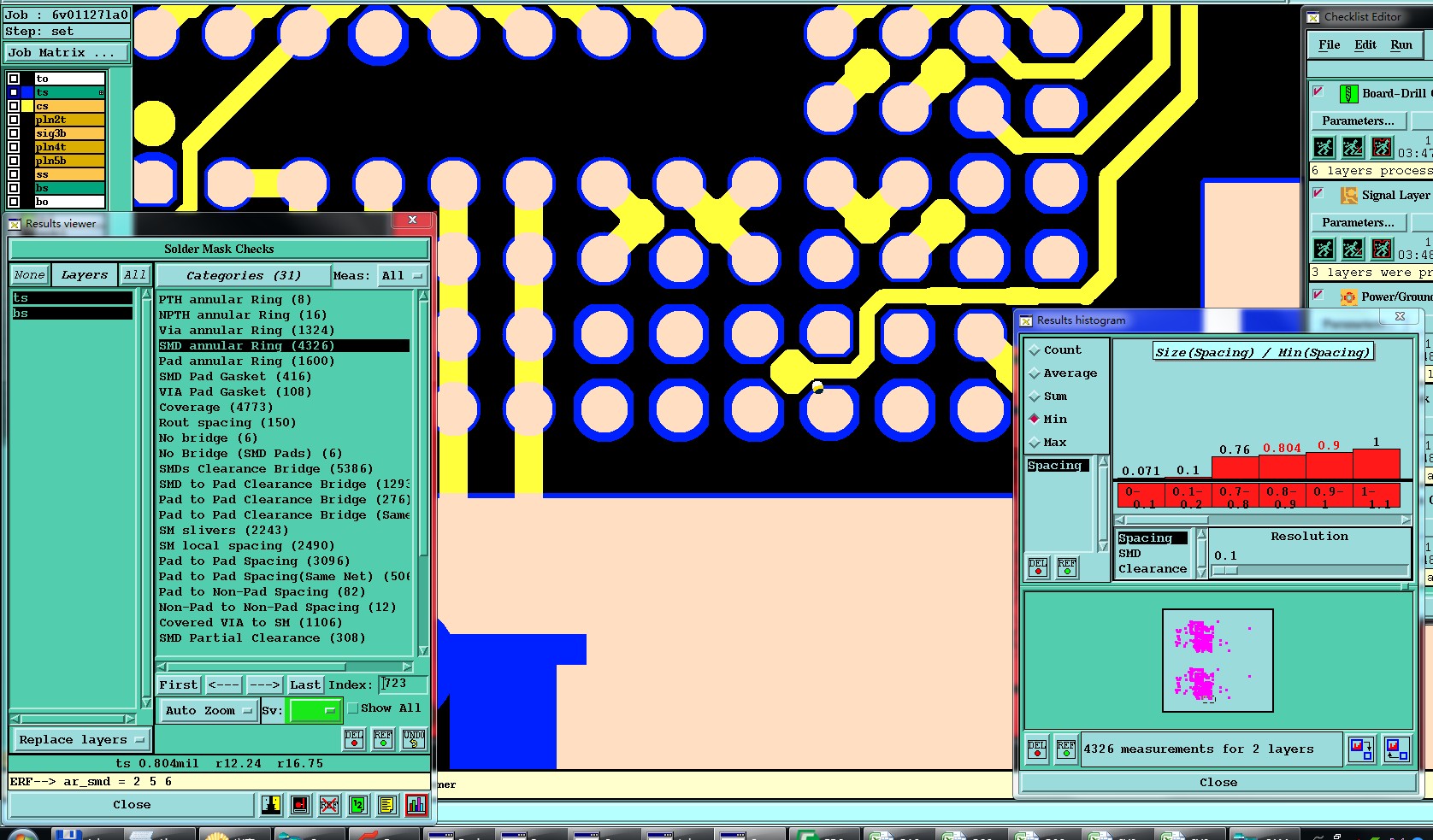Click DEL icon in Results viewer
This screenshot has width=1433, height=840.
point(354,739)
